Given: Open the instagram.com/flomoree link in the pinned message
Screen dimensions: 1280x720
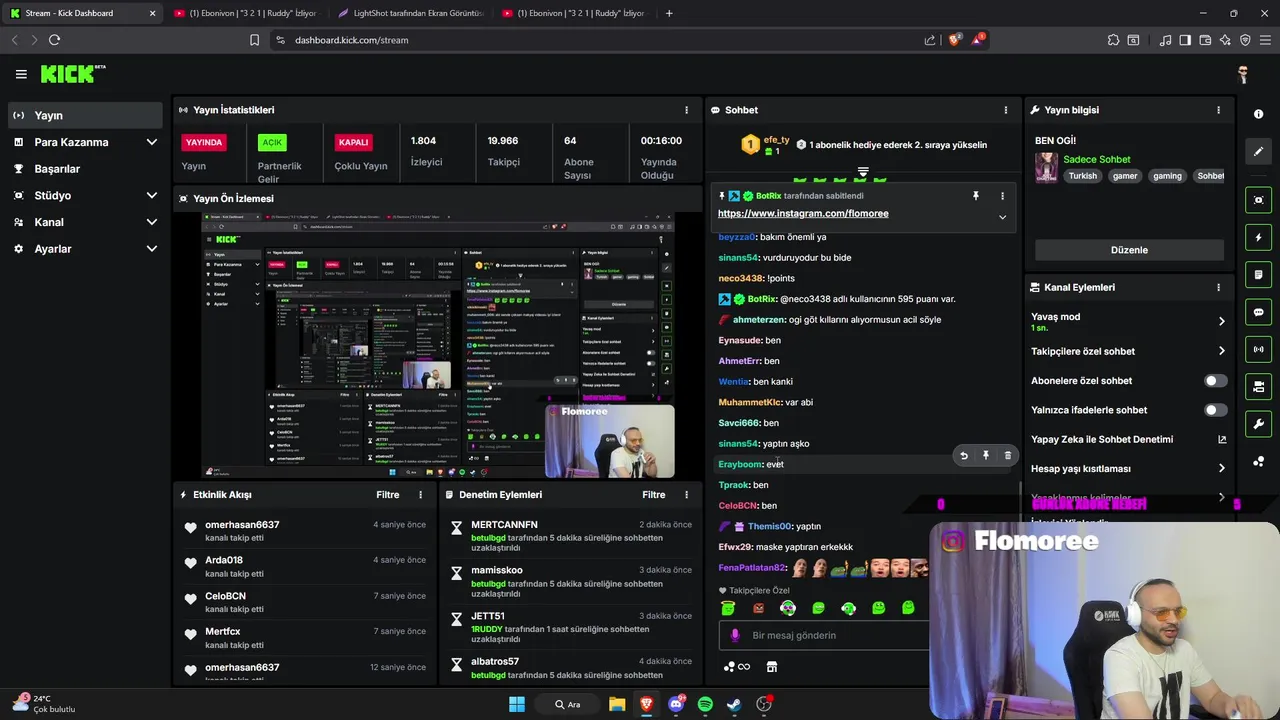Looking at the screenshot, I should tap(803, 214).
